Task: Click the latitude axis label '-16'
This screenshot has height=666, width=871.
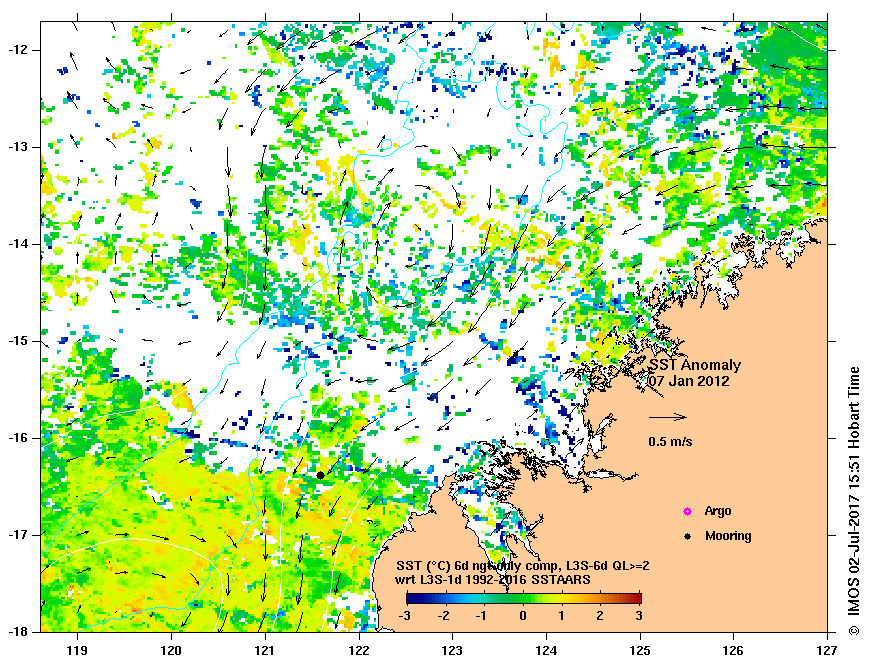Action: (17, 438)
